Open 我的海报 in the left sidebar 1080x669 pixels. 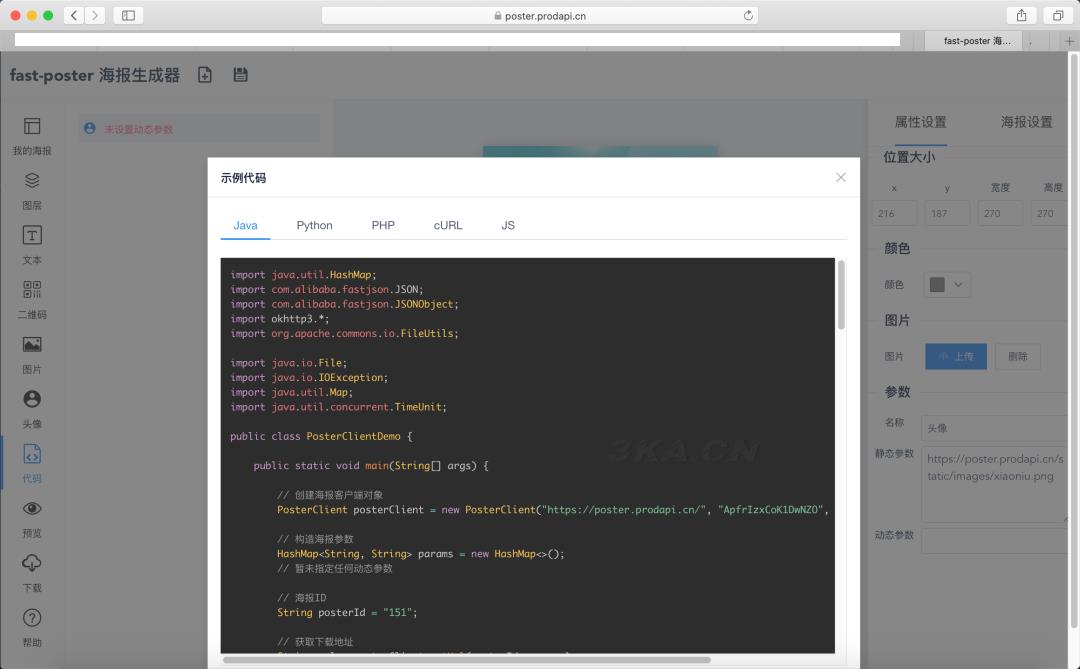pos(32,127)
